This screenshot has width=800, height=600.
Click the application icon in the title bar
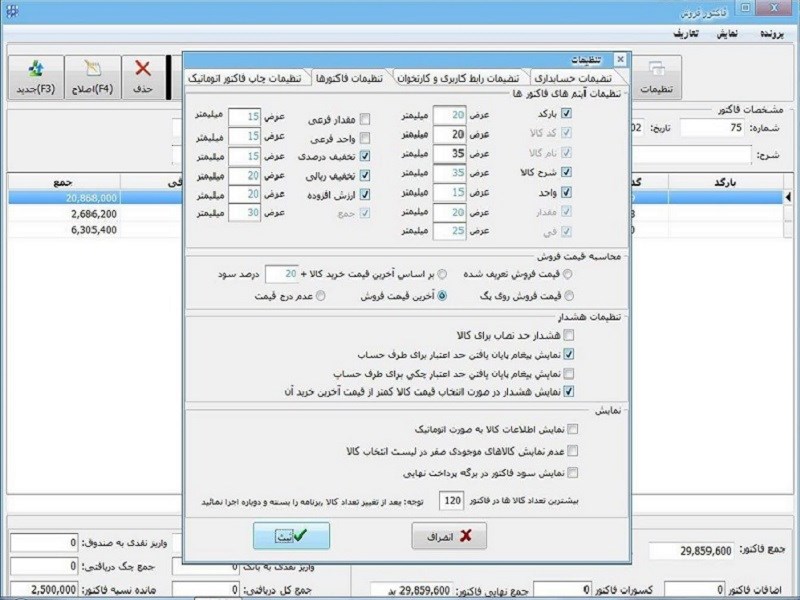click(x=12, y=9)
